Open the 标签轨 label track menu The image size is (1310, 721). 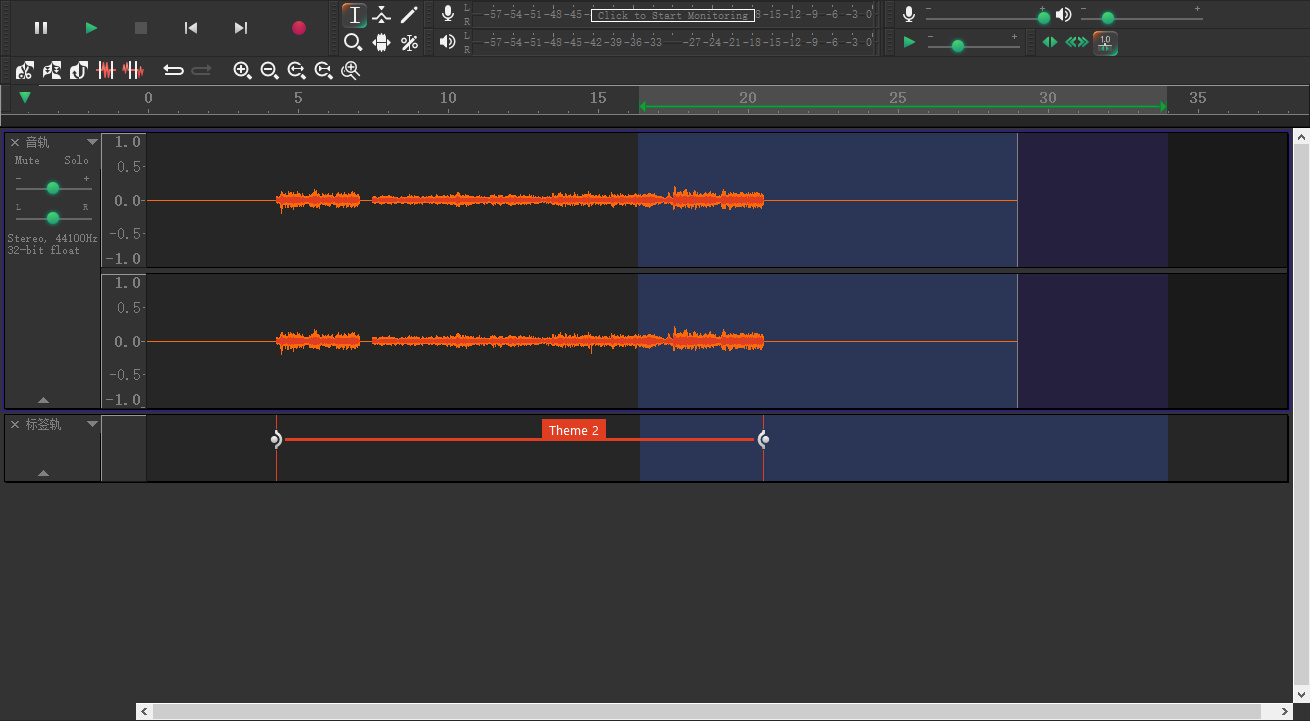pyautogui.click(x=92, y=423)
